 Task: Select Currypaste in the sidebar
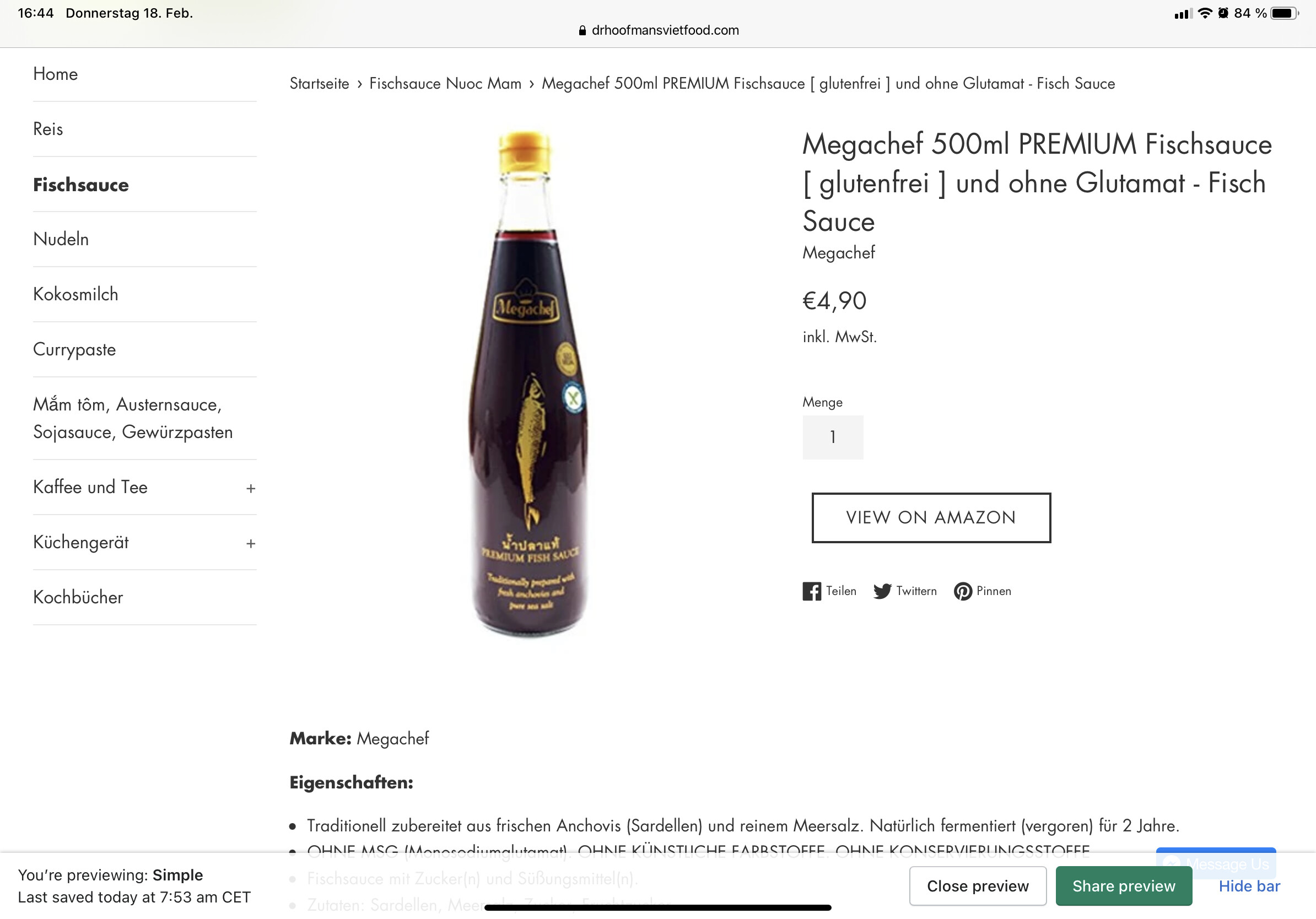pos(74,349)
